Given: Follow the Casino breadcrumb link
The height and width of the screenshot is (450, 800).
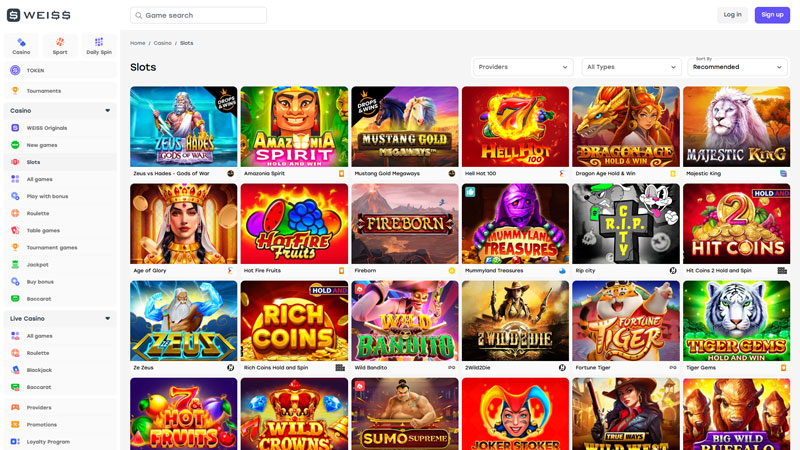Looking at the screenshot, I should tap(161, 43).
